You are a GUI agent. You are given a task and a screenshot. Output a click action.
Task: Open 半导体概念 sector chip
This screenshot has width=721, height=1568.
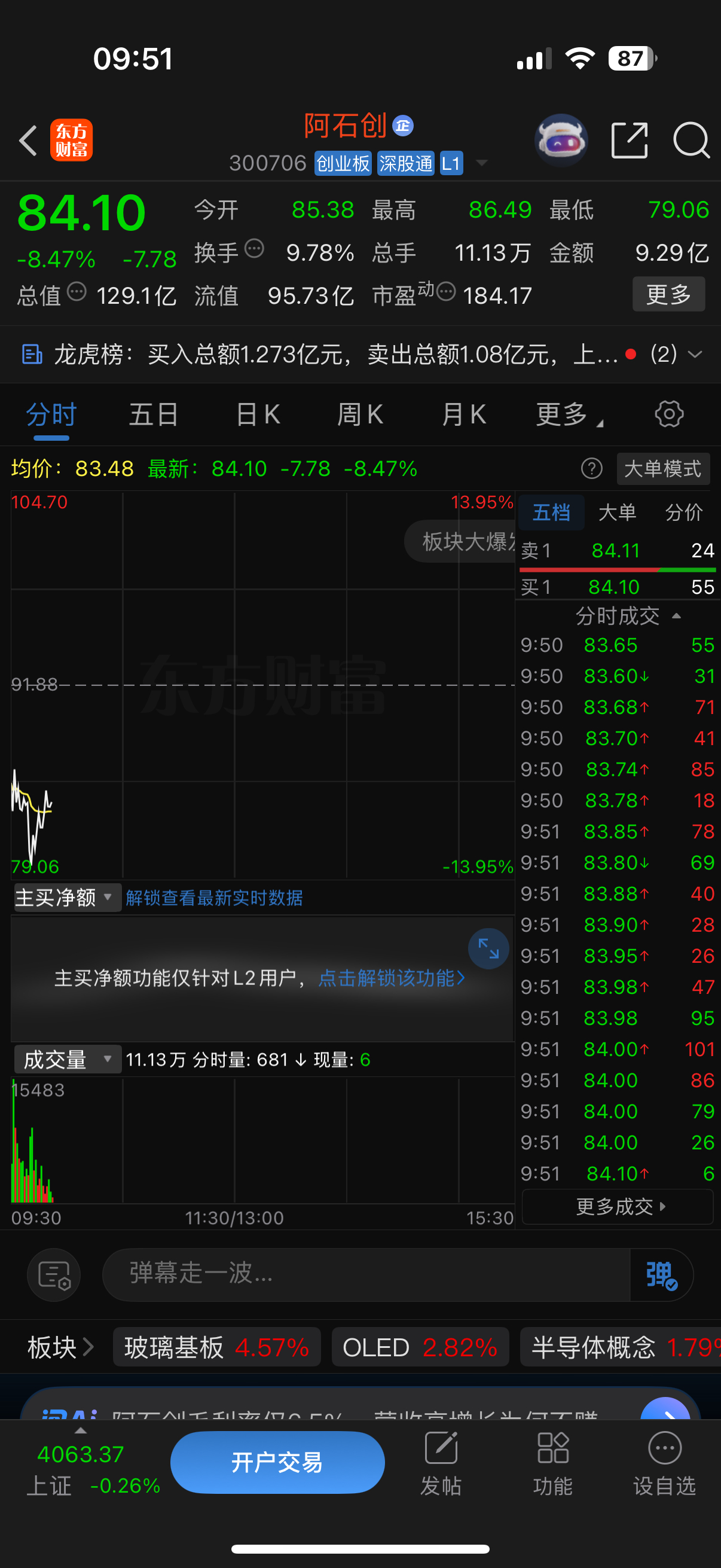pos(621,1347)
